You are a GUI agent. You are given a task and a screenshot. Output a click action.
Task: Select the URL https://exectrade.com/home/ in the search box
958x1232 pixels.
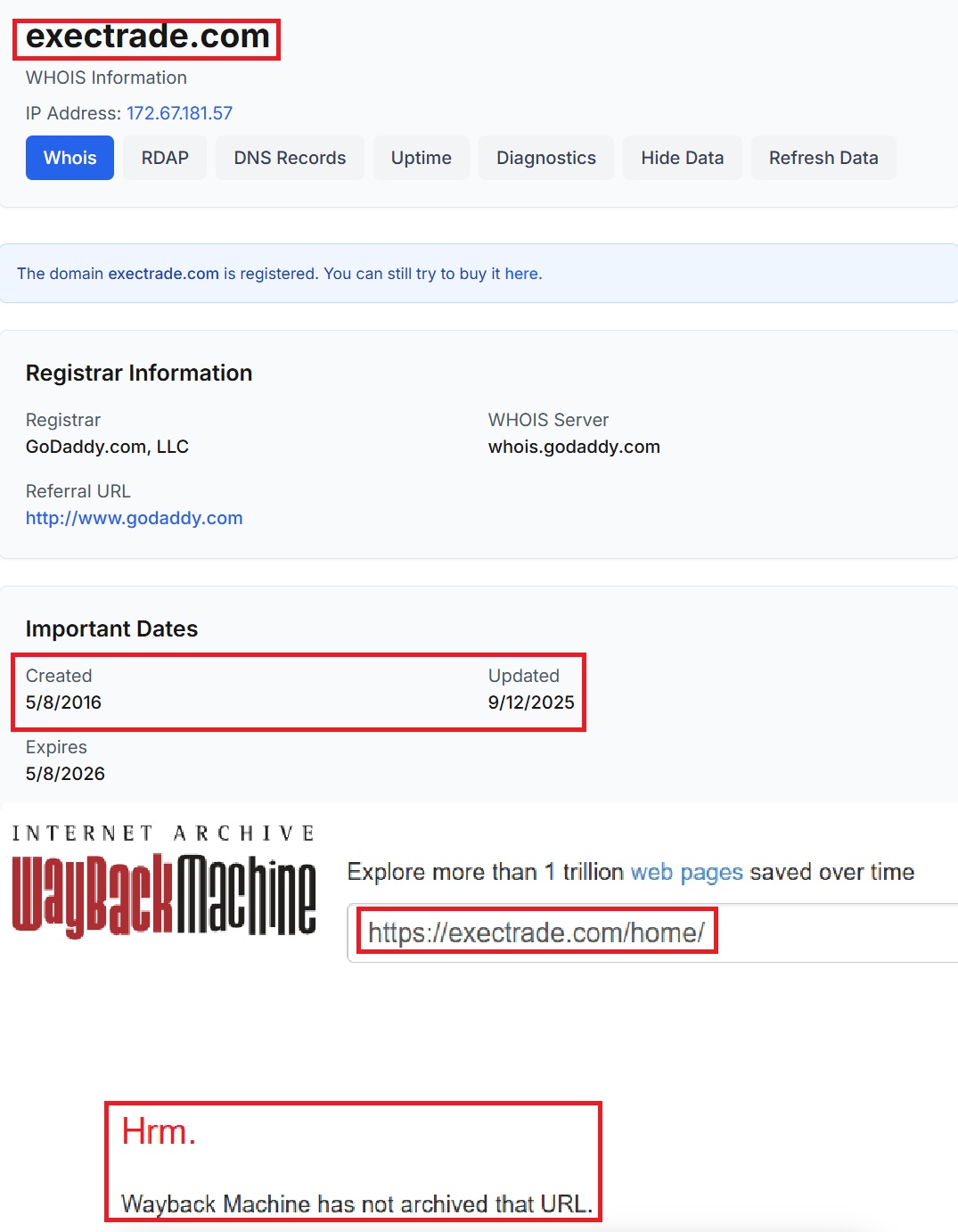coord(536,932)
